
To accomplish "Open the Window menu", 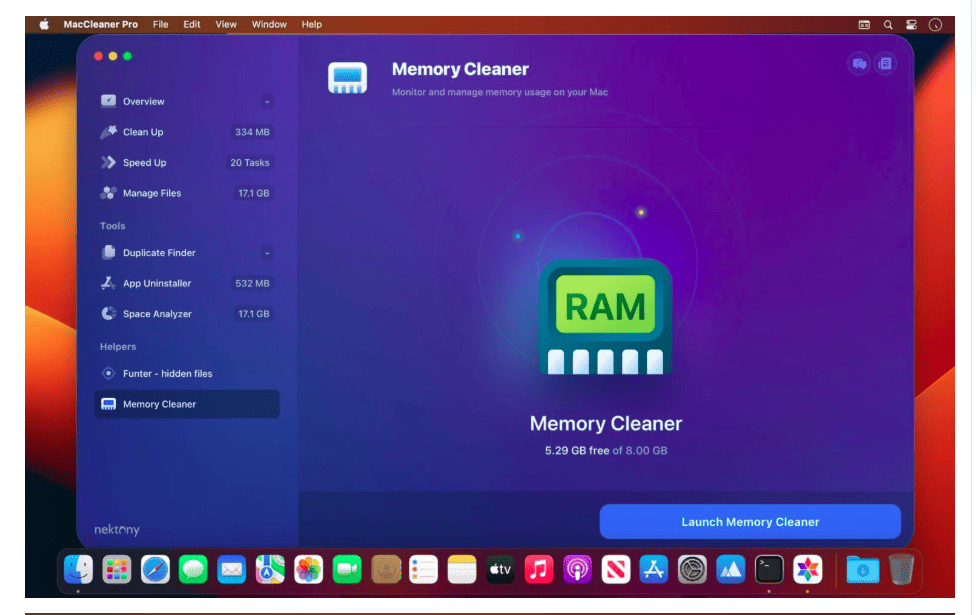I will (x=269, y=24).
